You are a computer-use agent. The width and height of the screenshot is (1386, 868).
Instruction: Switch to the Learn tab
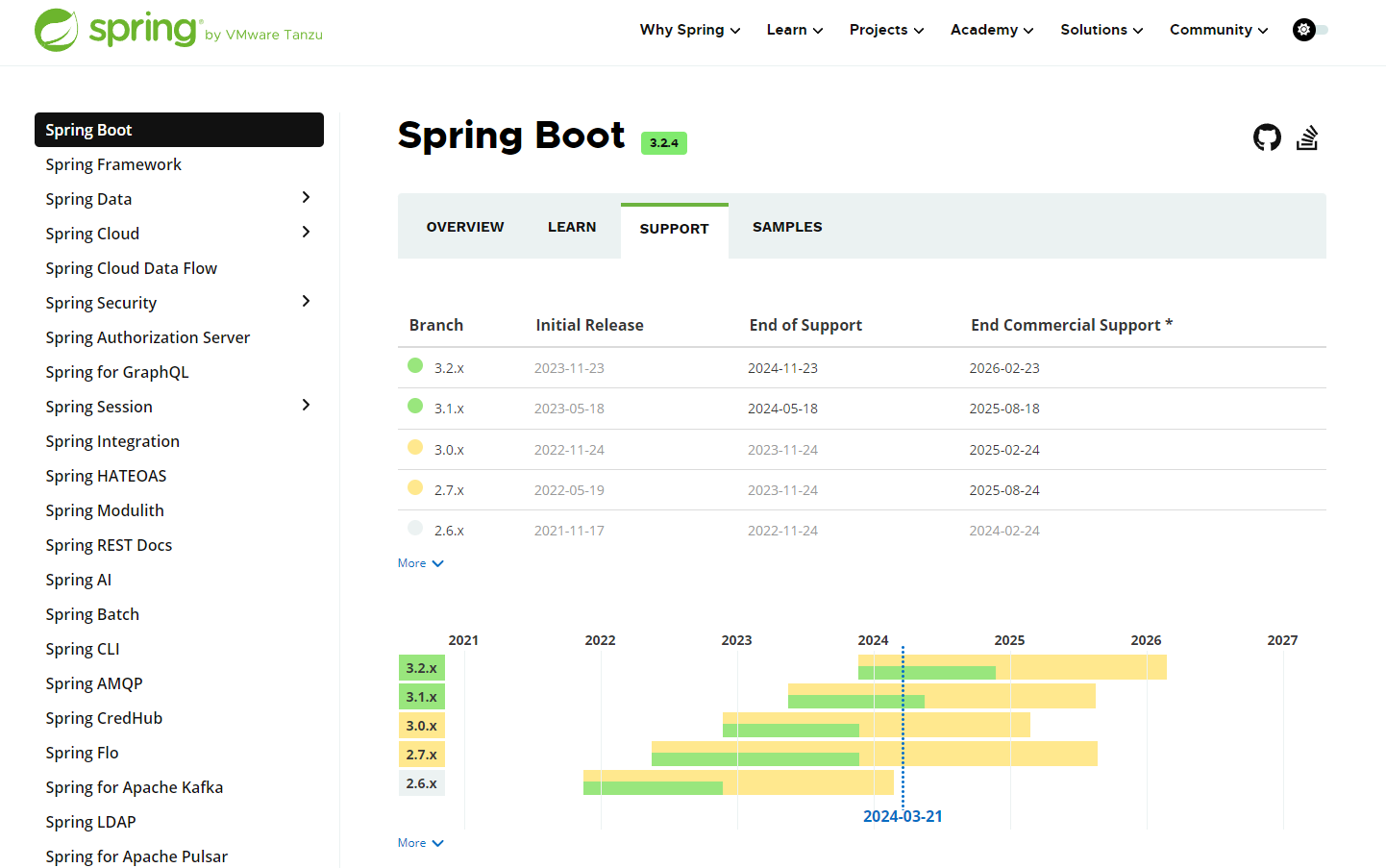(x=572, y=227)
